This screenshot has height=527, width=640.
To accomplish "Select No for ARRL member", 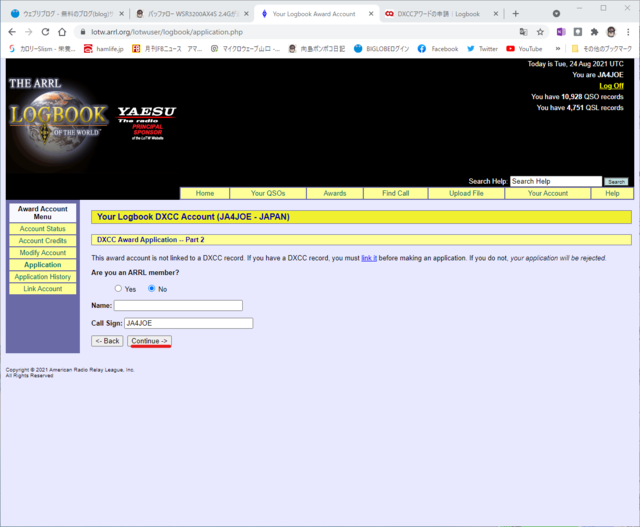I will (151, 289).
